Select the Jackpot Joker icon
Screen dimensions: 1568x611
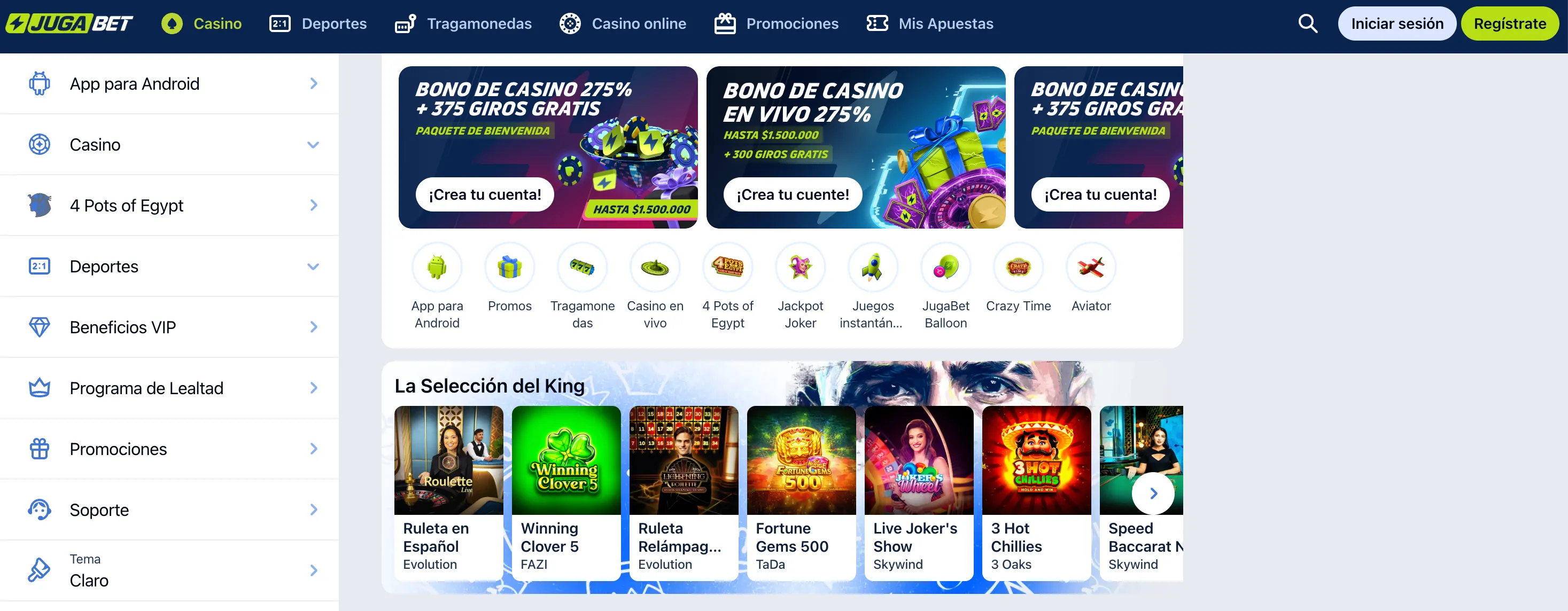pyautogui.click(x=800, y=267)
